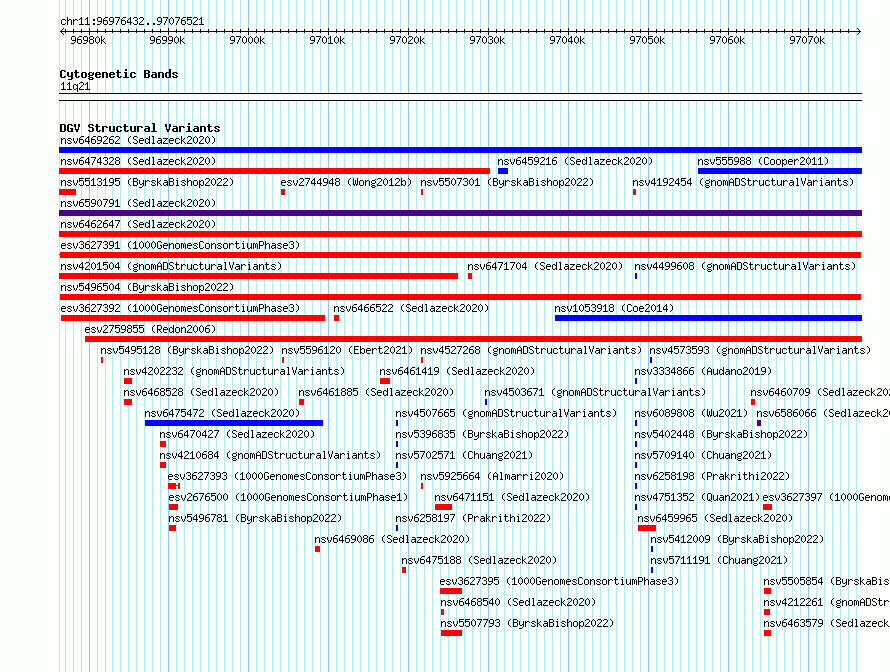This screenshot has width=890, height=672.
Task: Open nsv5402448 (ByrskaBishop2022) variant
Action: pos(721,434)
